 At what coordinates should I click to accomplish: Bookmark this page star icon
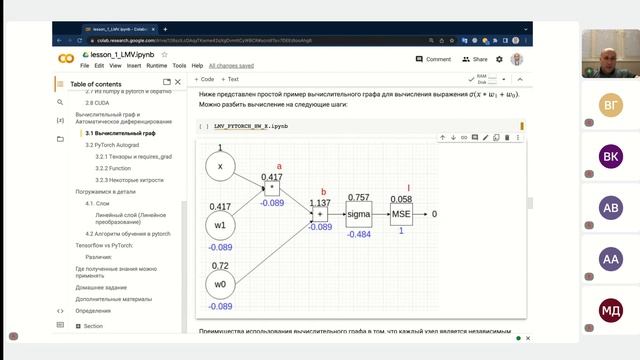pos(452,40)
